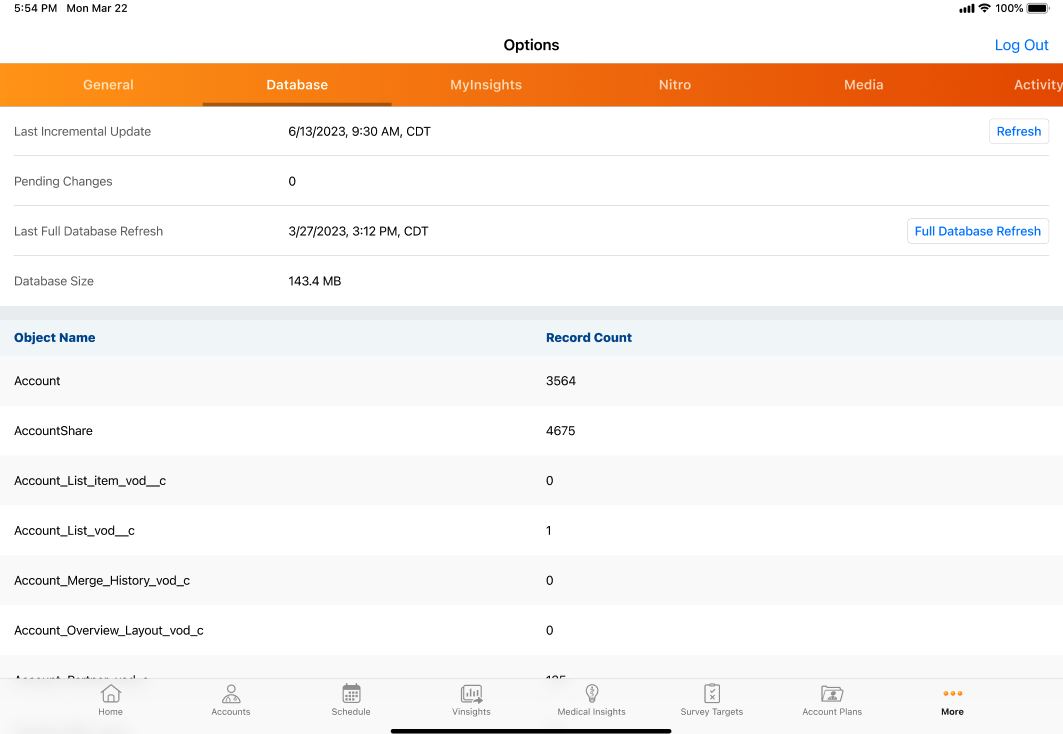This screenshot has width=1063, height=734.
Task: Click the Log Out link
Action: point(1021,45)
